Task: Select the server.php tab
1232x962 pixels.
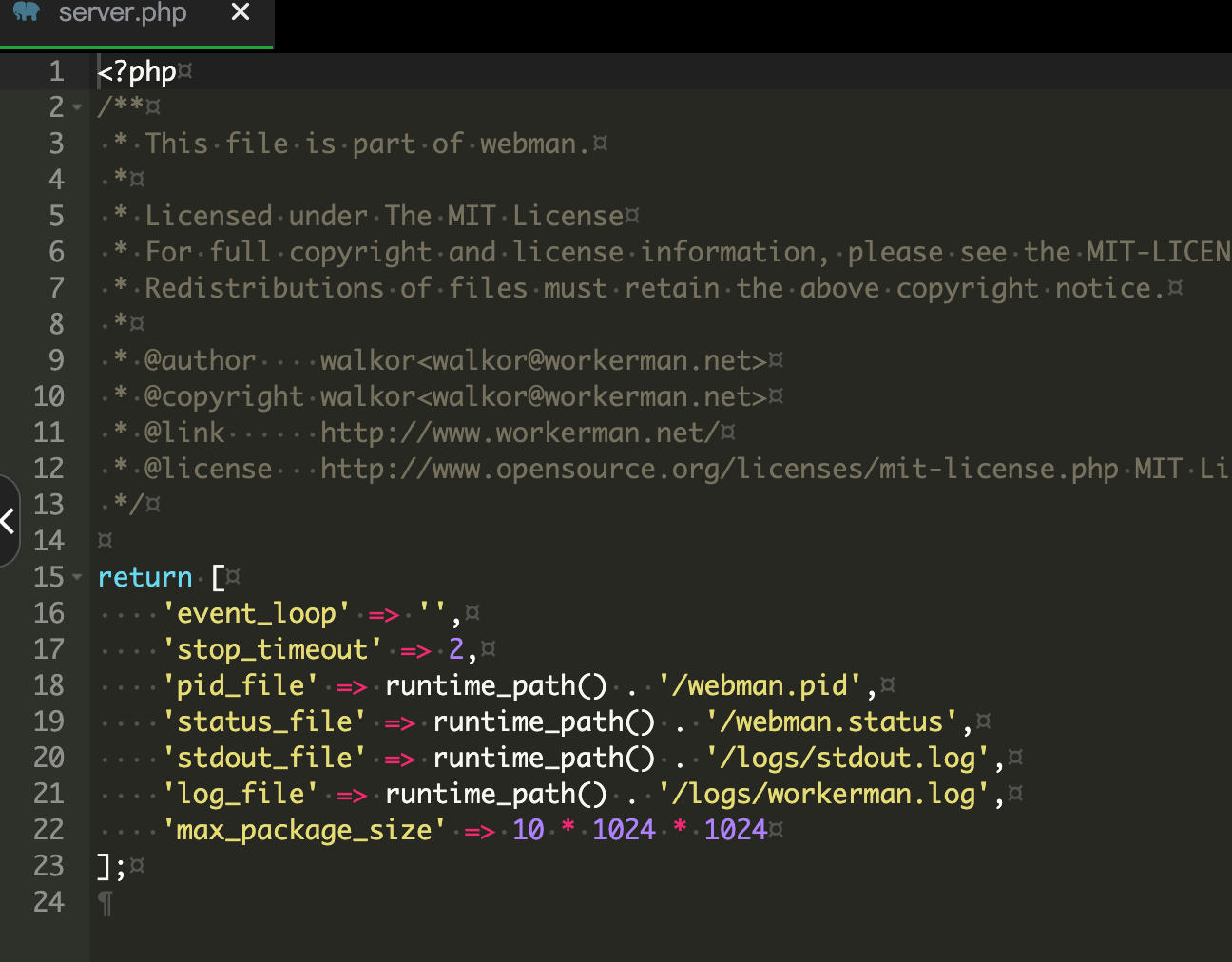Action: pos(122,13)
